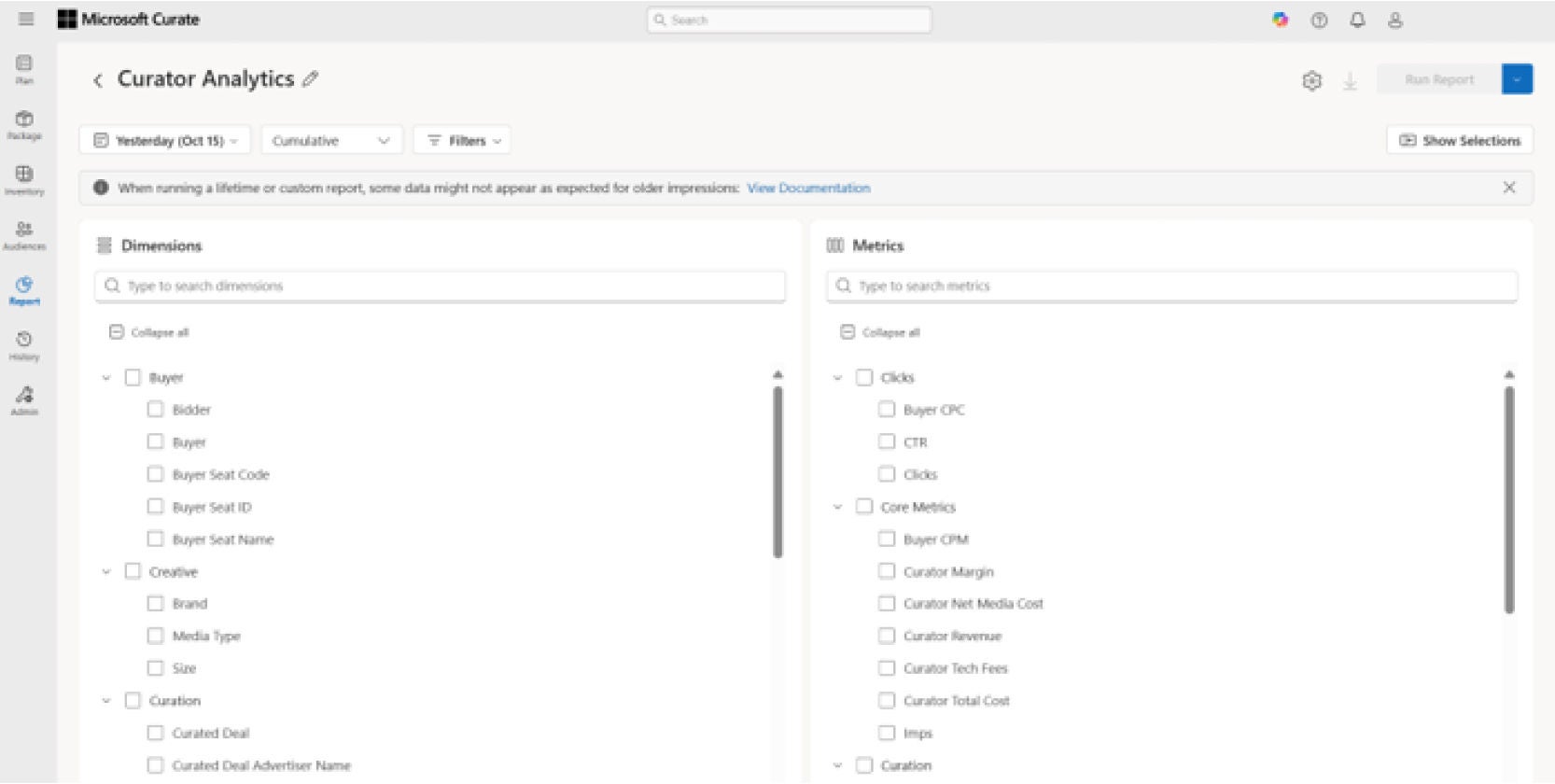Viewport: 1555px width, 784px height.
Task: Check the Buyer group checkbox
Action: click(x=133, y=377)
